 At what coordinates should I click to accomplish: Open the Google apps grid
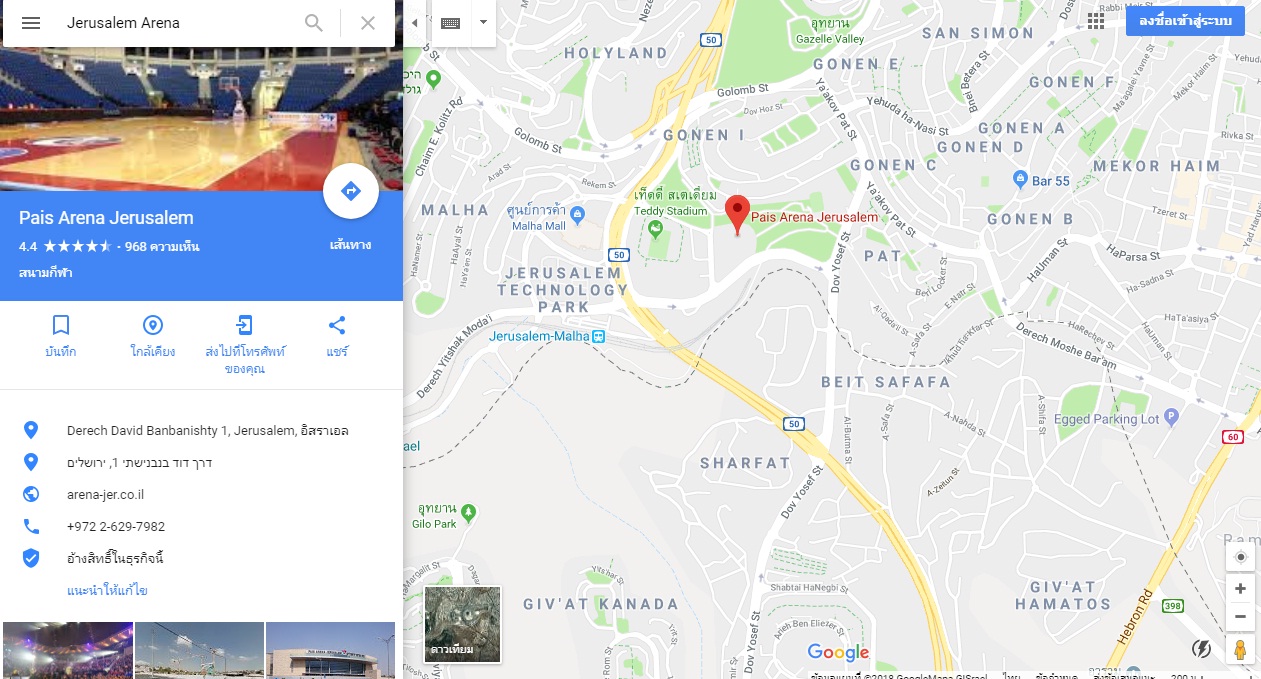(x=1096, y=21)
